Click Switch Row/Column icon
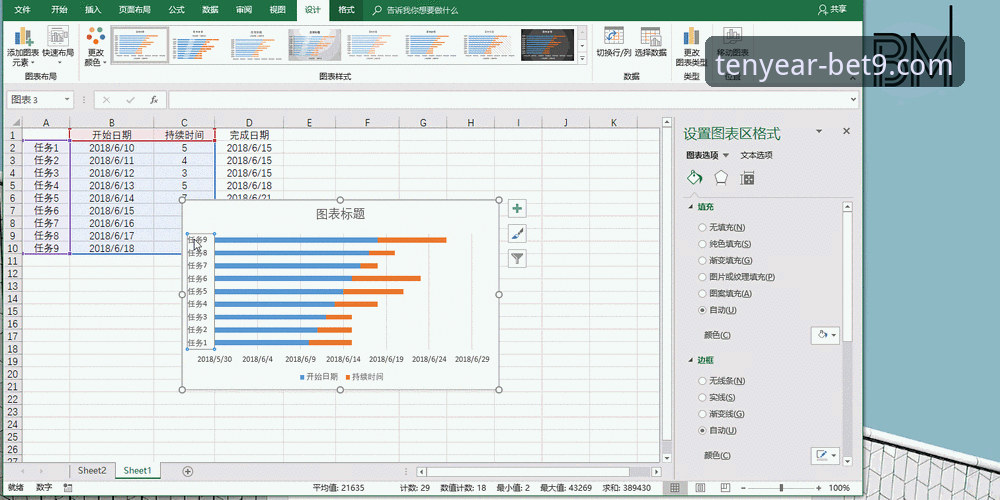The width and height of the screenshot is (1000, 500). click(x=614, y=36)
